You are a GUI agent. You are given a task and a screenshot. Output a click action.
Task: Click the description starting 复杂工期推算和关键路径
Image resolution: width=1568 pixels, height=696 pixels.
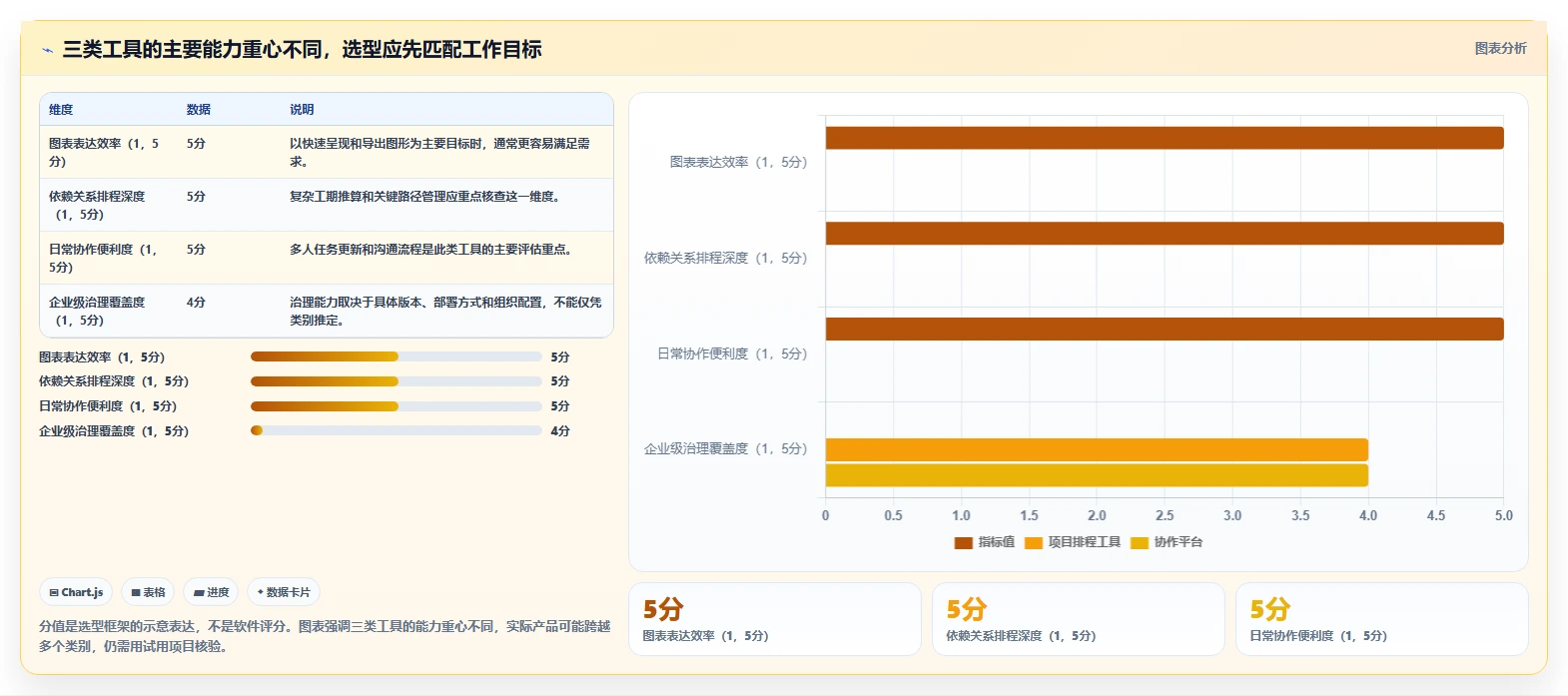coord(425,197)
